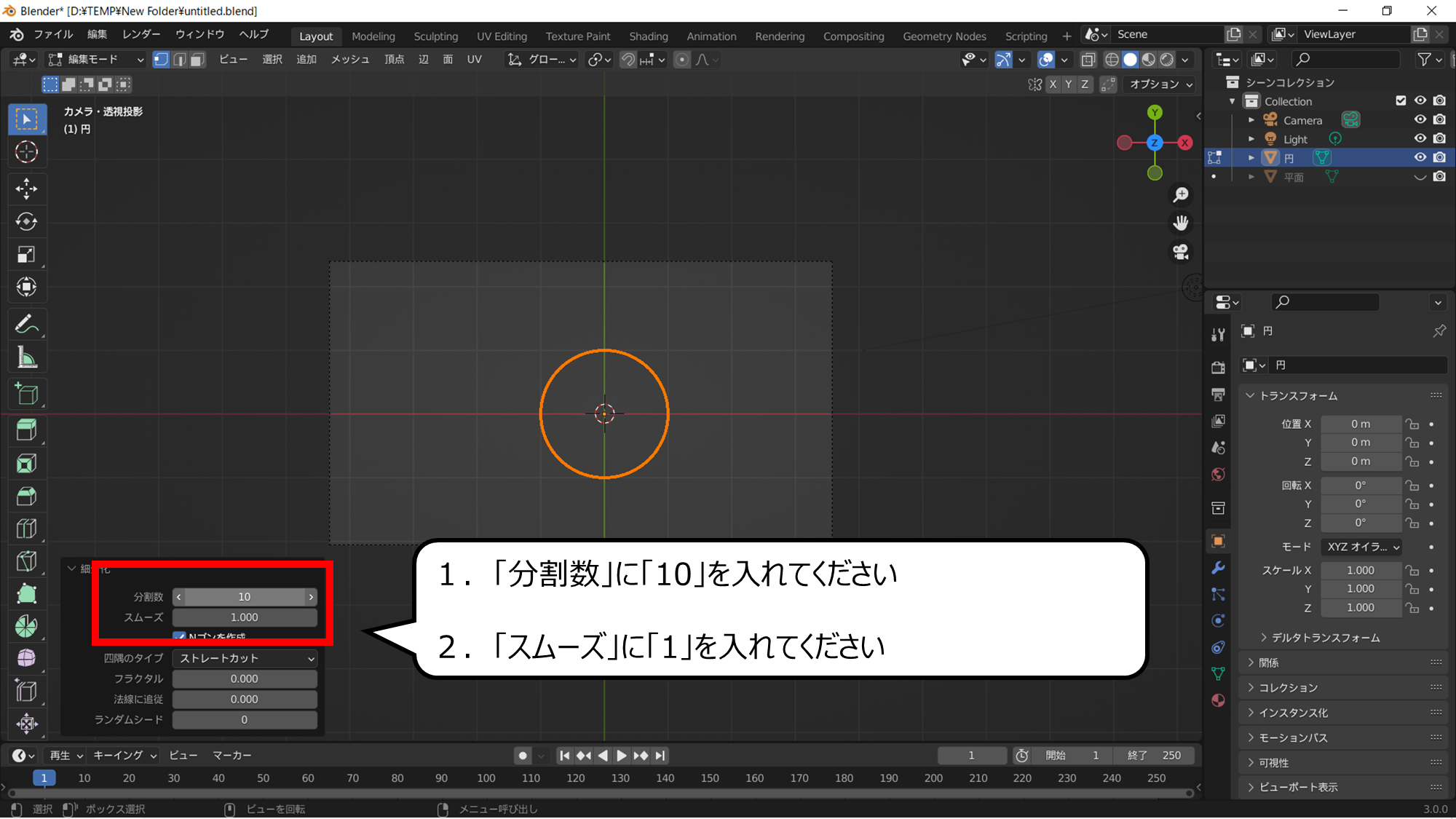
Task: Select the Extrude Region tool
Action: pyautogui.click(x=27, y=431)
